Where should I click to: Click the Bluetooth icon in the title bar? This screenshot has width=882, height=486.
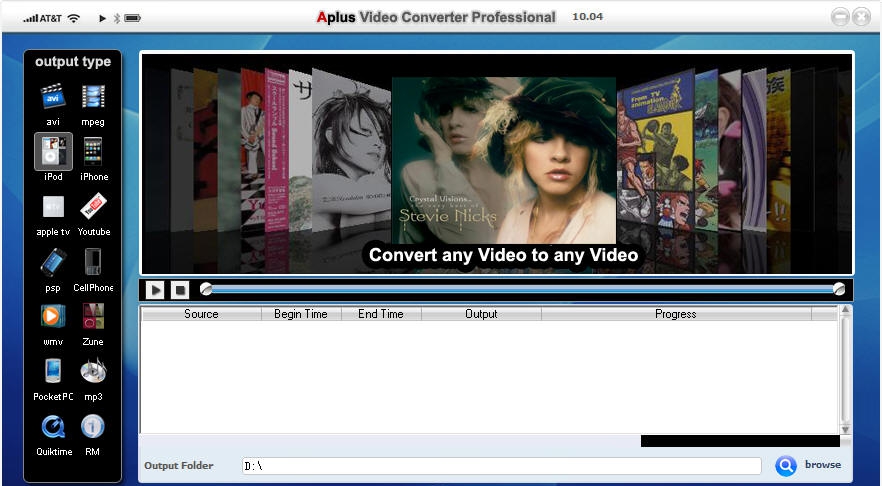click(117, 18)
